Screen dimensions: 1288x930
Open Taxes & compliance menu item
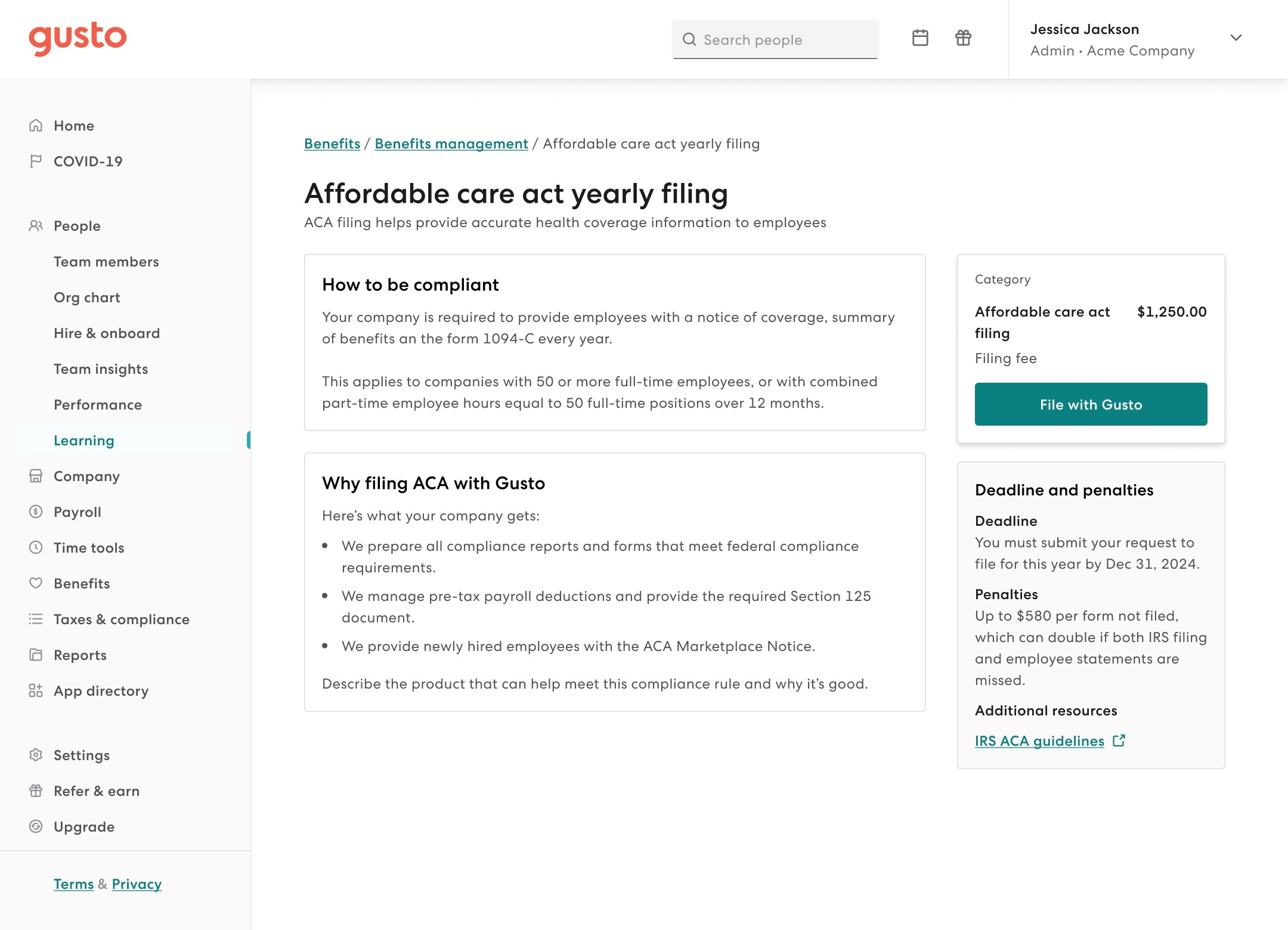point(122,619)
